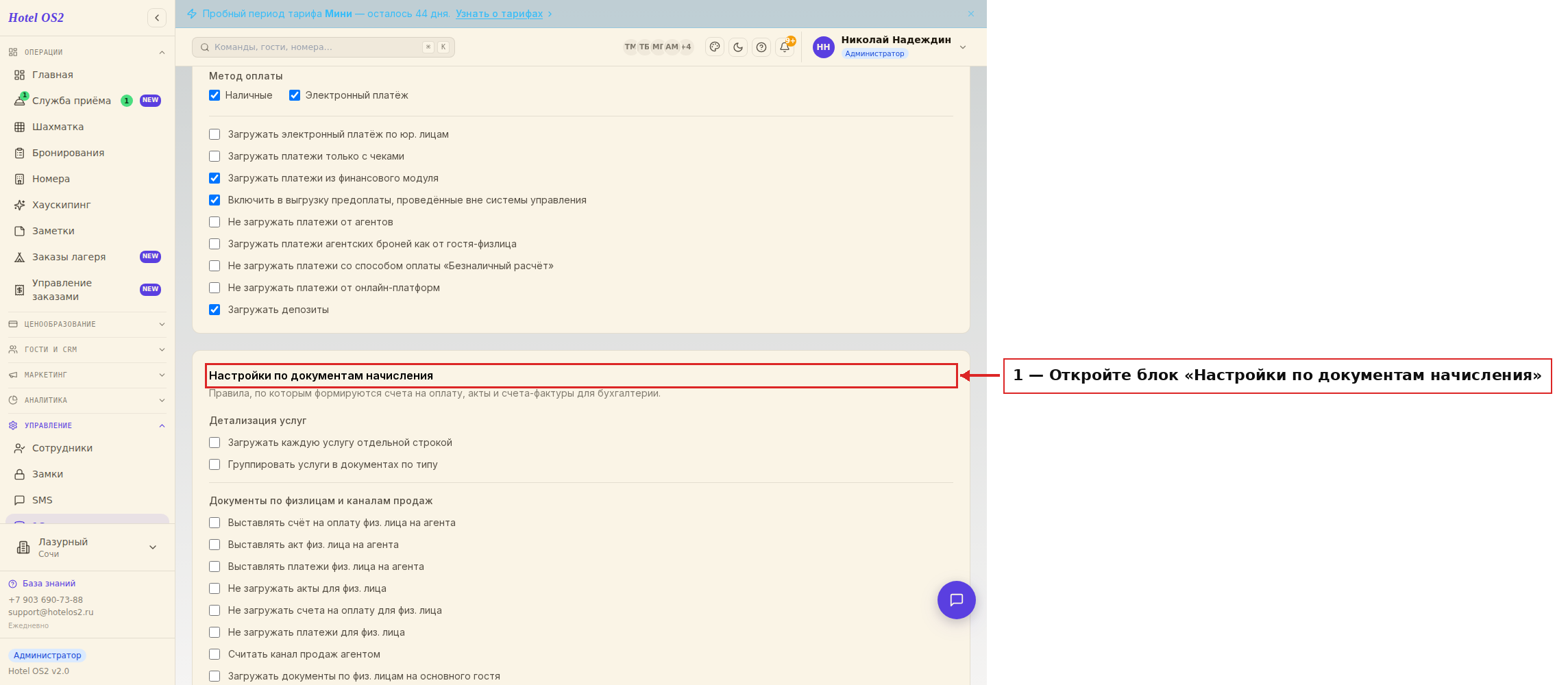Enable Загружать электронный платёж по юр. лицам
Viewport: 1568px width, 685px height.
(x=215, y=134)
